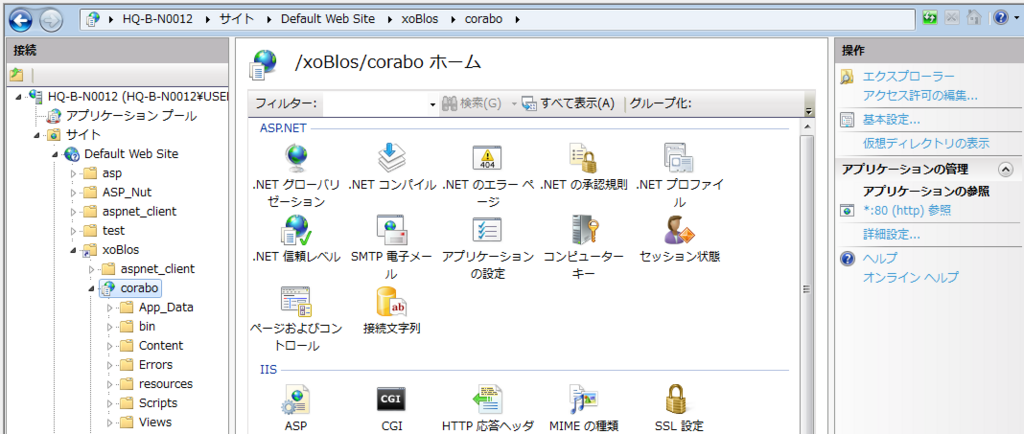The height and width of the screenshot is (434, 1024).
Task: Collapse the Default Web Site node
Action: point(55,155)
